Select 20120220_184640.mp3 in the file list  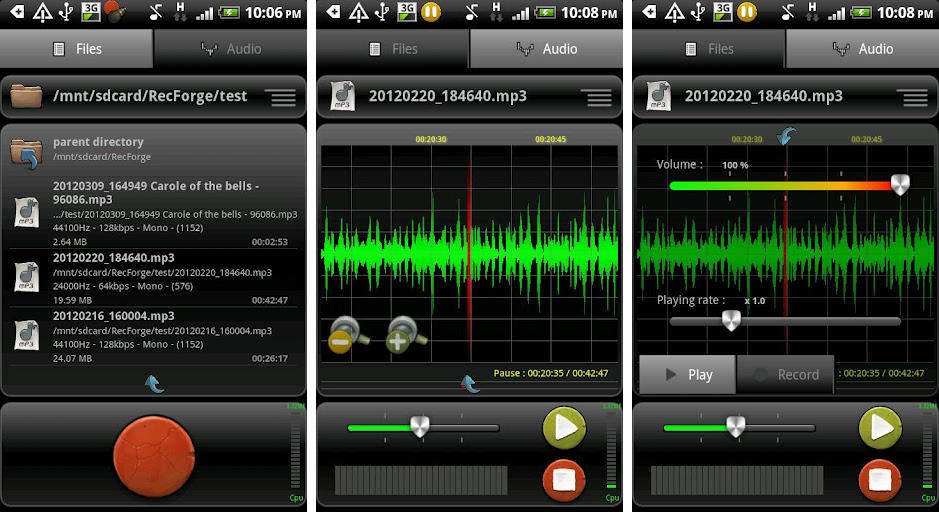pyautogui.click(x=154, y=278)
